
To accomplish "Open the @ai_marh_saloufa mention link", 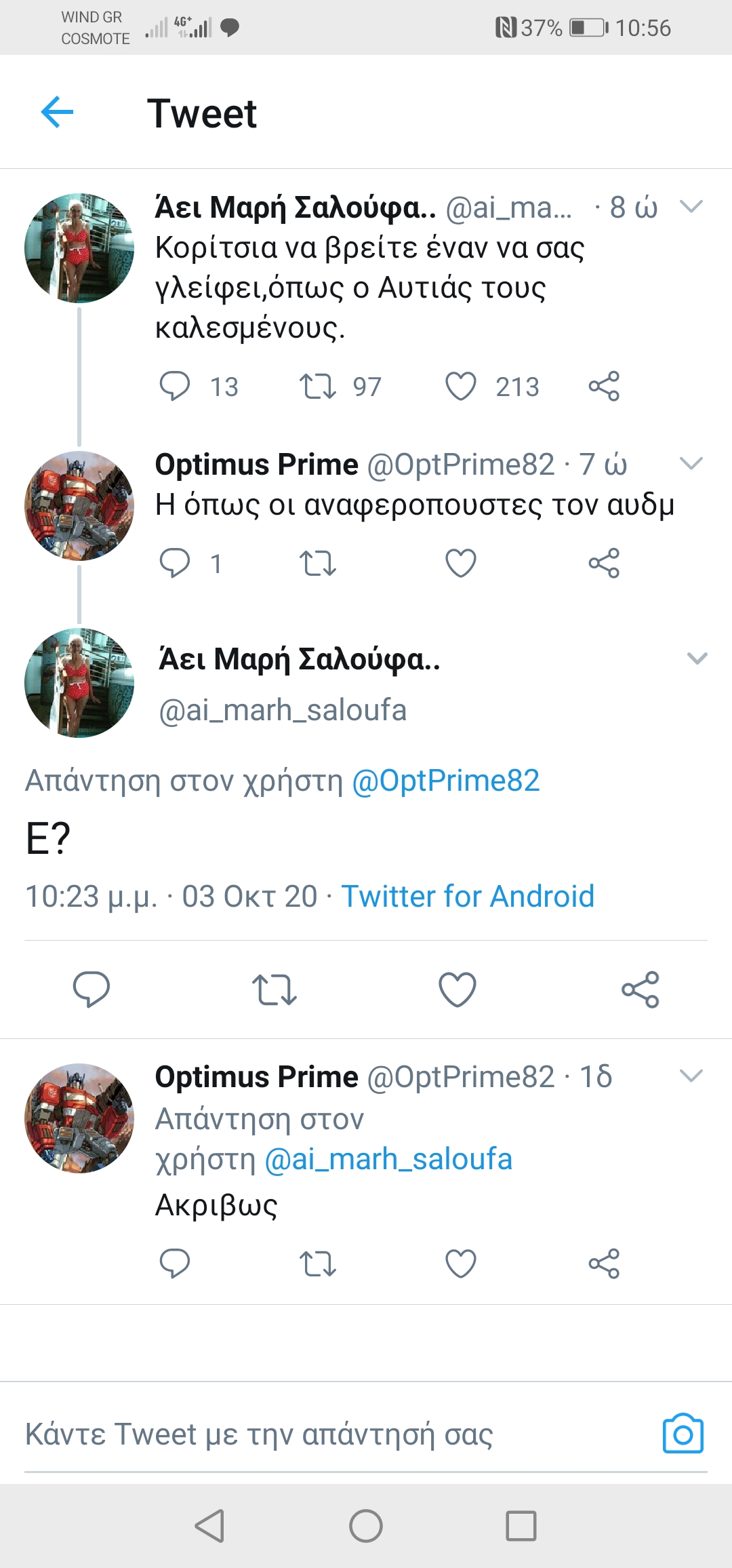I will tap(388, 1159).
